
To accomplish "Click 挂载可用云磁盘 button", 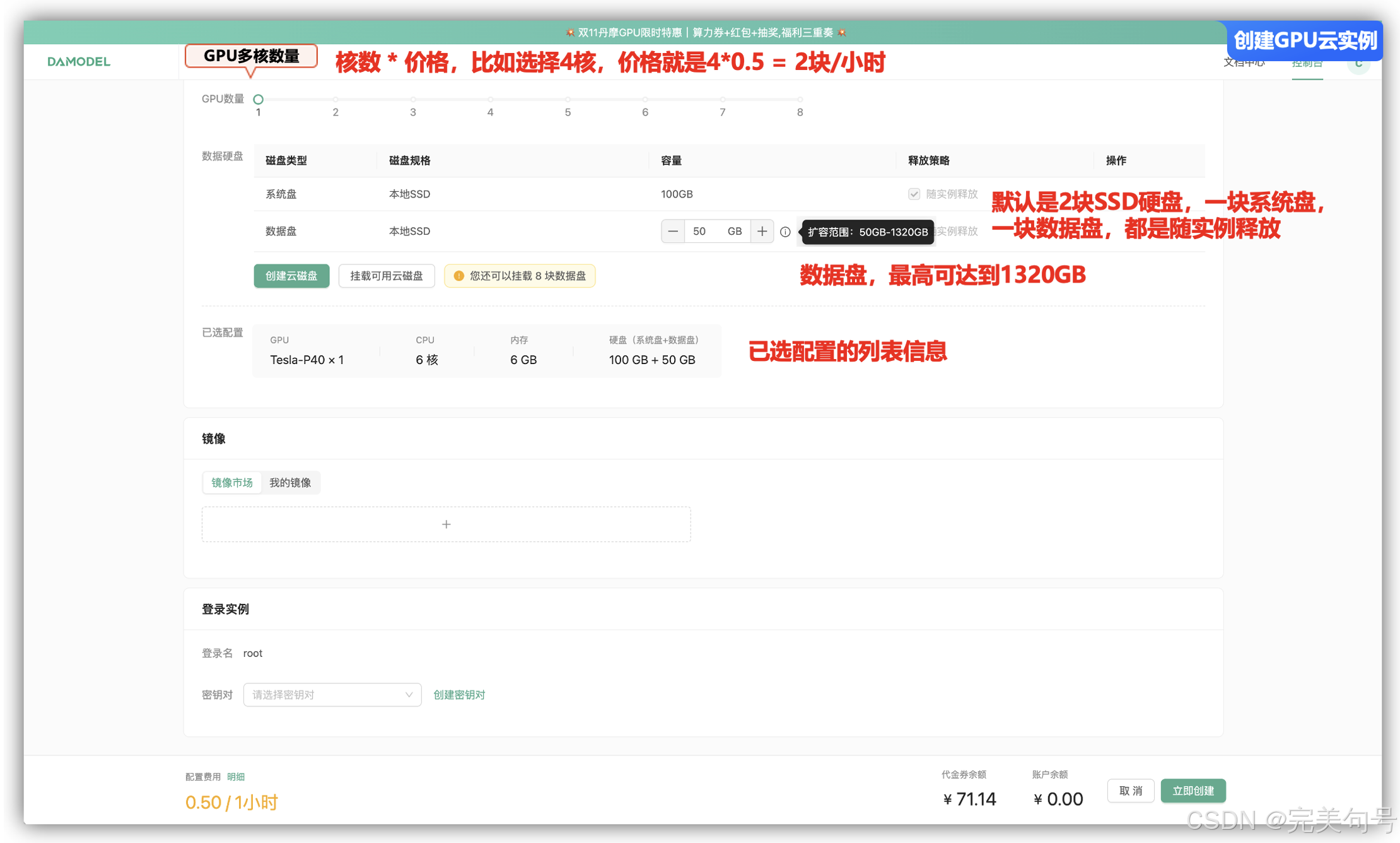I will (x=386, y=276).
